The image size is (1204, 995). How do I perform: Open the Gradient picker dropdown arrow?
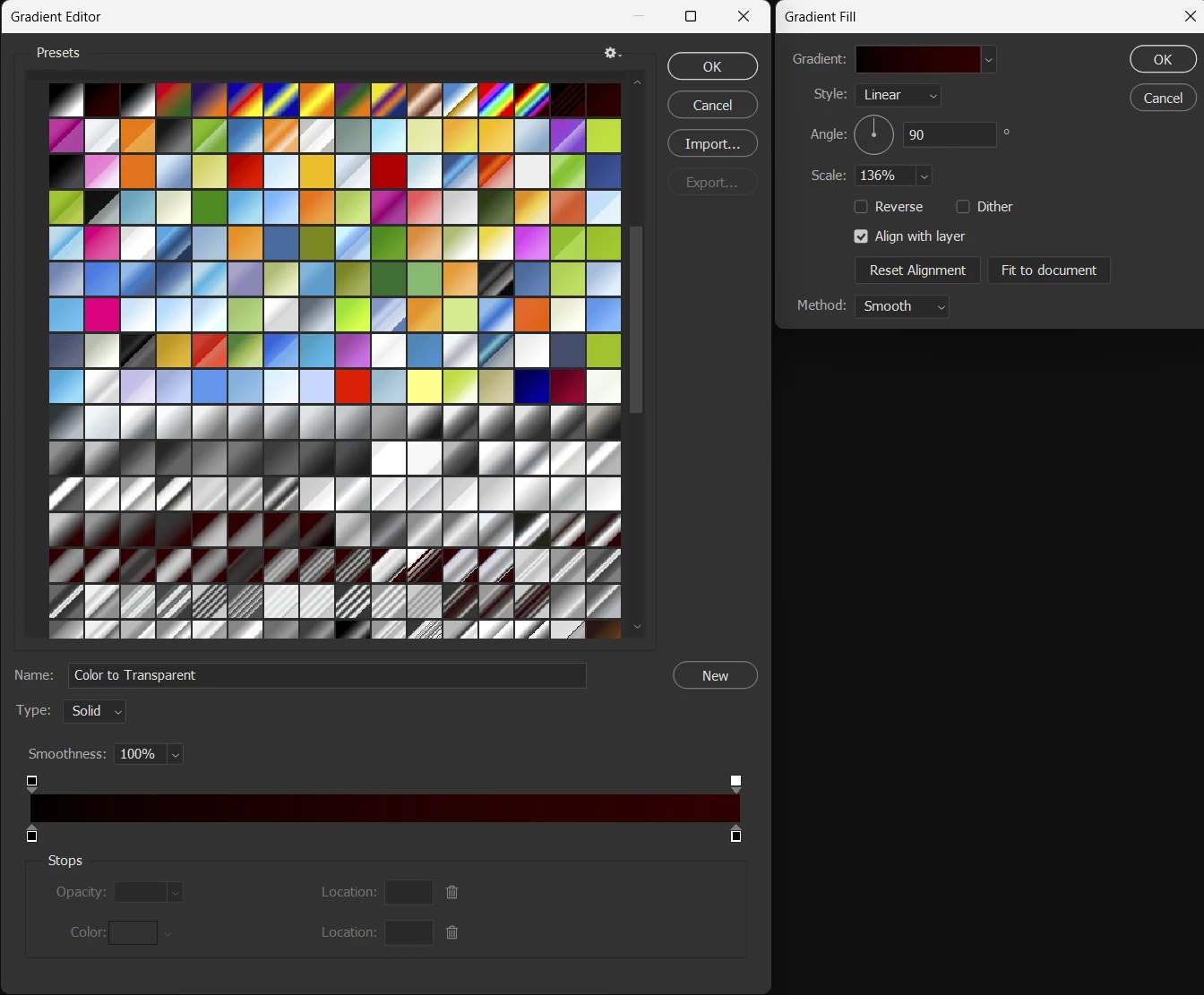coord(989,60)
